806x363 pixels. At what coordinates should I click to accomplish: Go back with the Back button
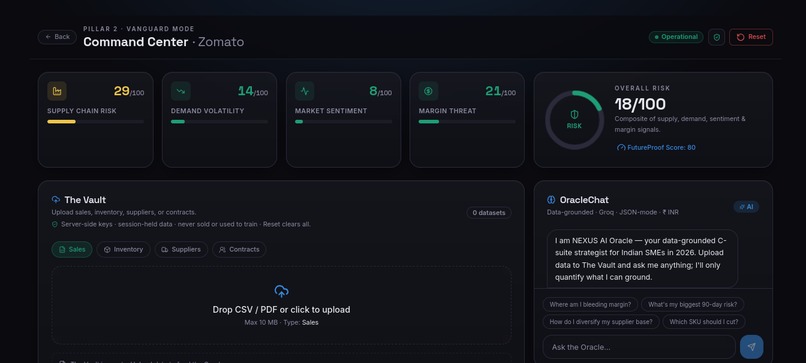57,37
